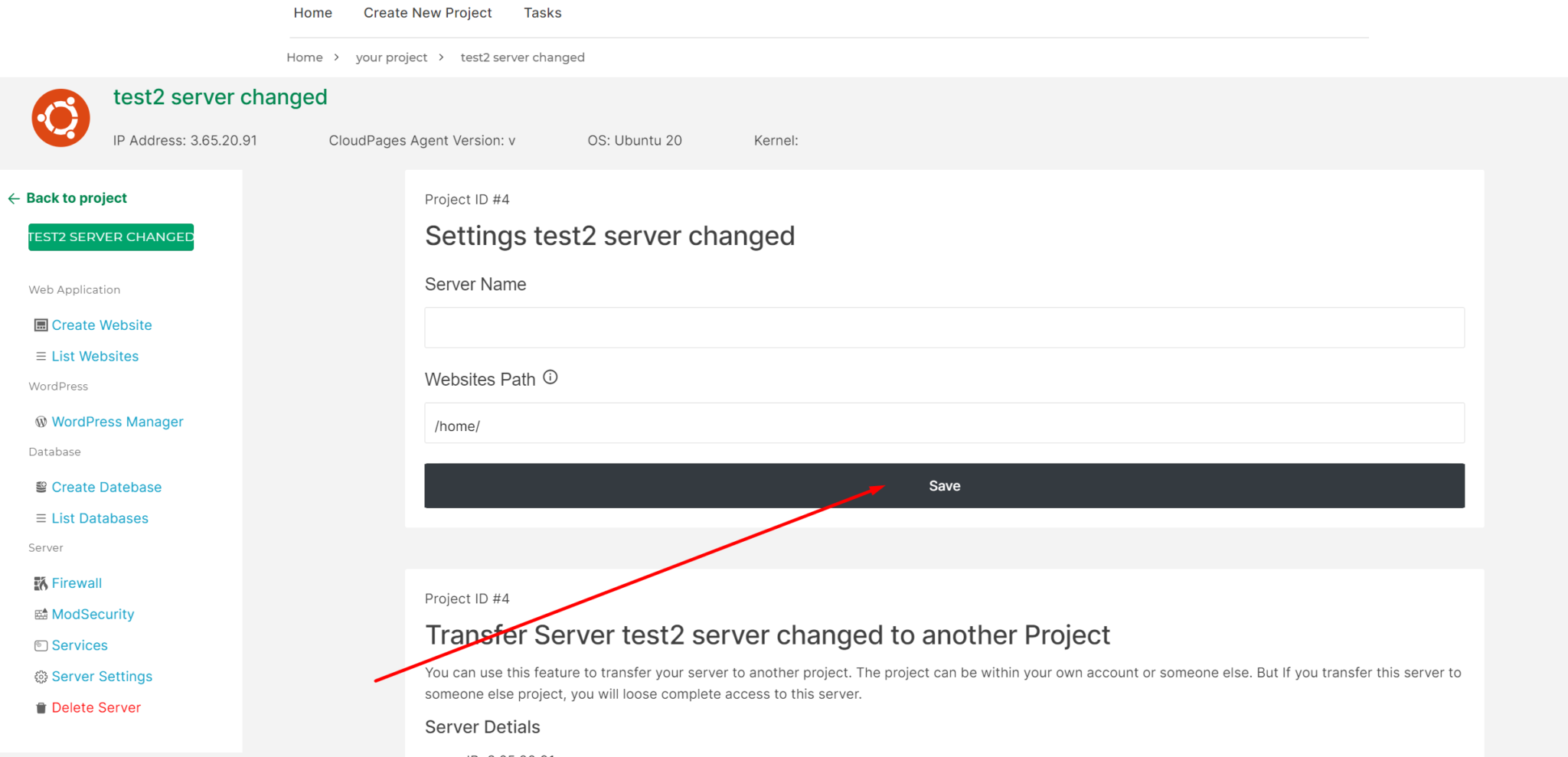The image size is (1568, 757).
Task: Open the Tasks page from the menu
Action: (x=542, y=12)
